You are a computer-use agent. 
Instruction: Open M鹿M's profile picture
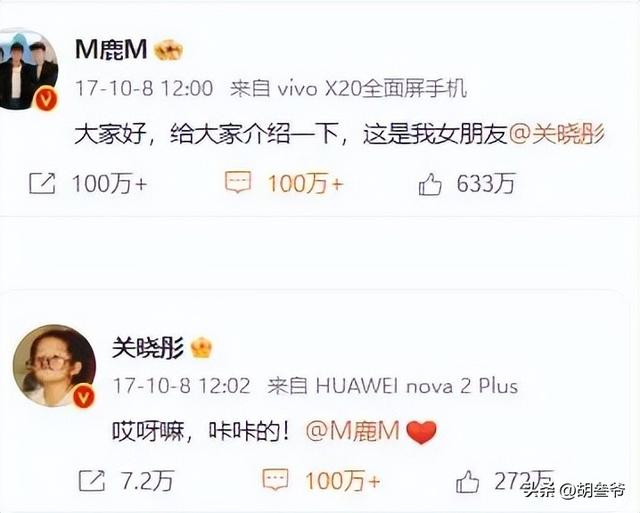tap(27, 69)
